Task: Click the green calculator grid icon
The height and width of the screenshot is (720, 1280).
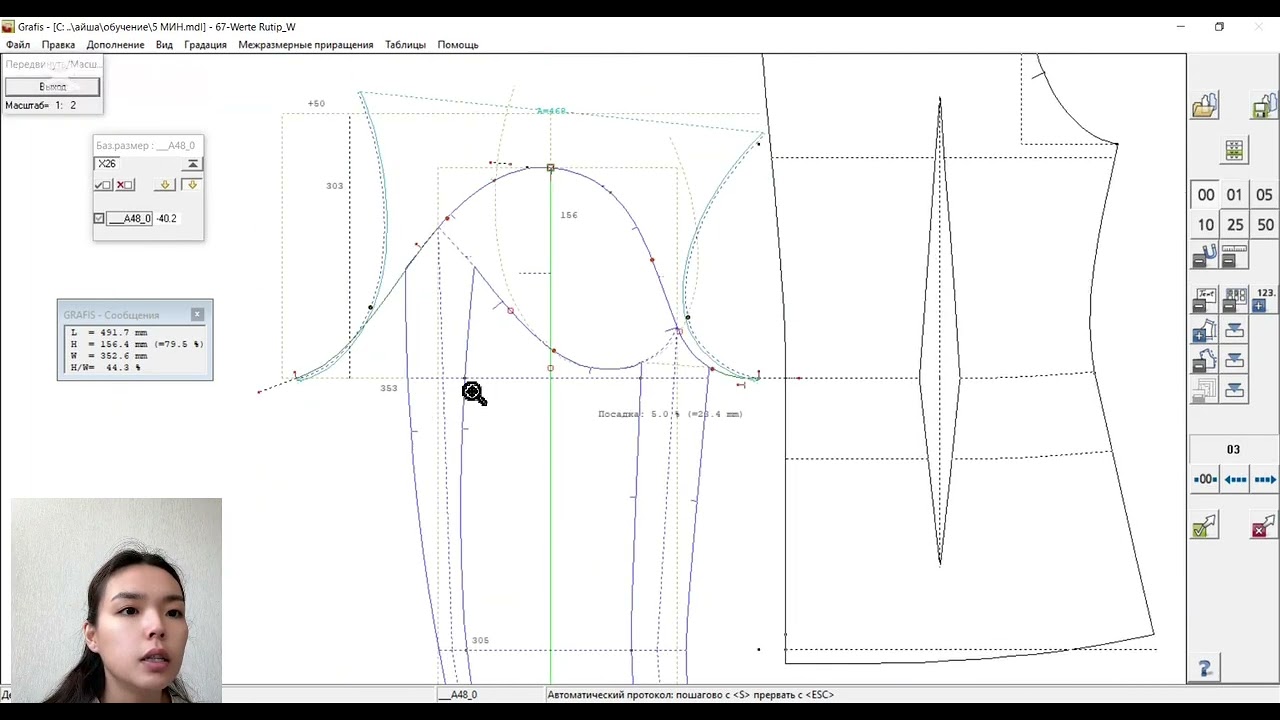Action: [x=1234, y=151]
